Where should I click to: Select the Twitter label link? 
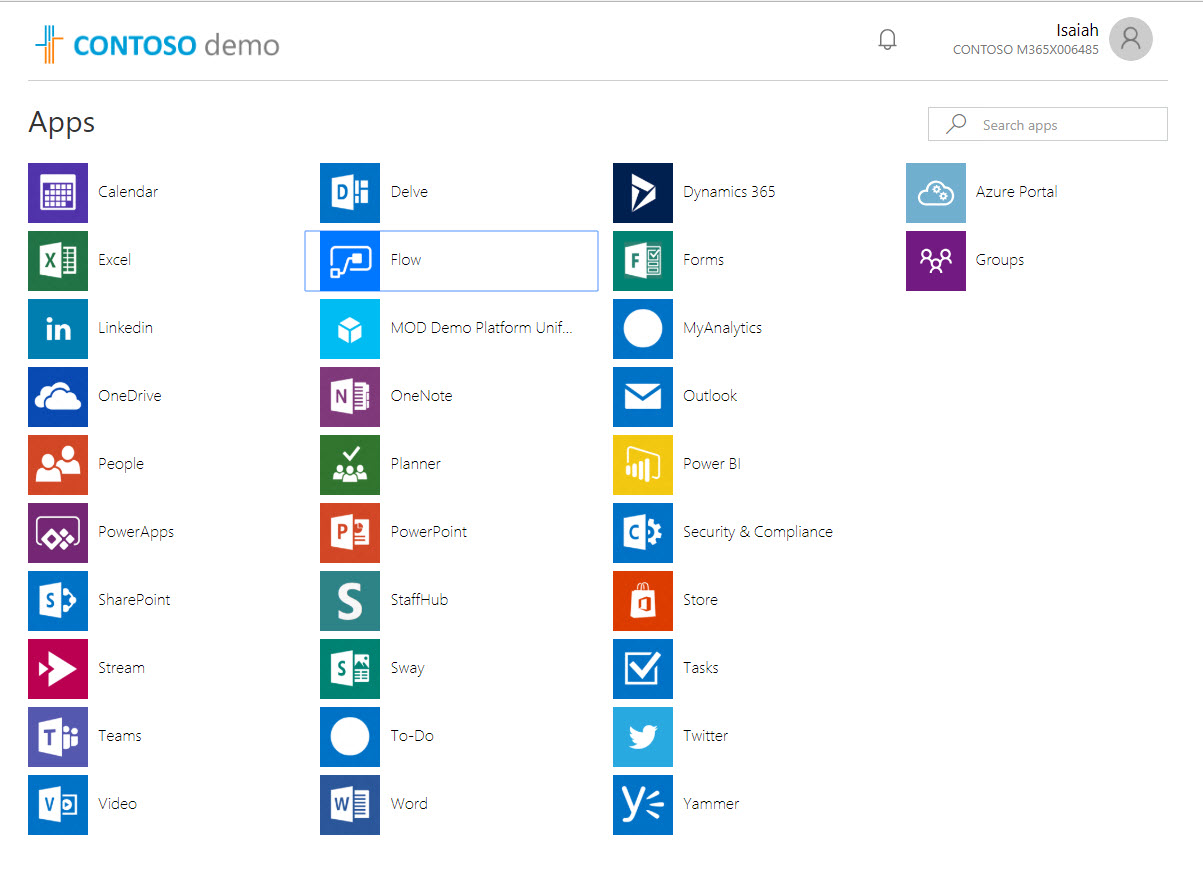point(705,736)
